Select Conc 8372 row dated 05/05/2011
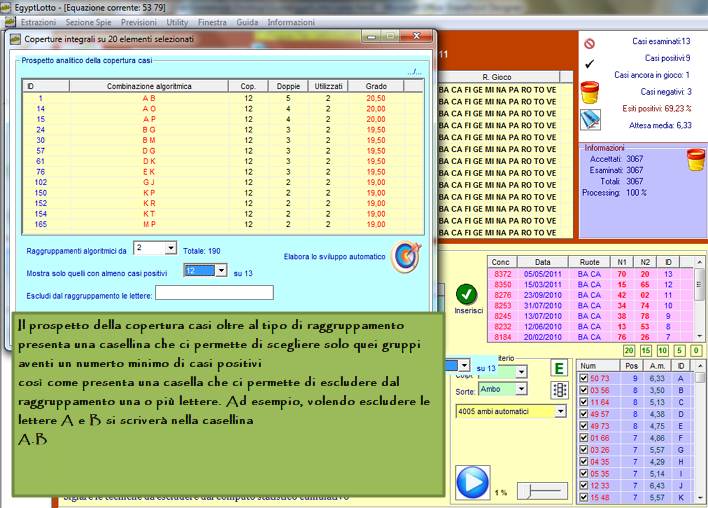This screenshot has width=708, height=508. (x=591, y=274)
